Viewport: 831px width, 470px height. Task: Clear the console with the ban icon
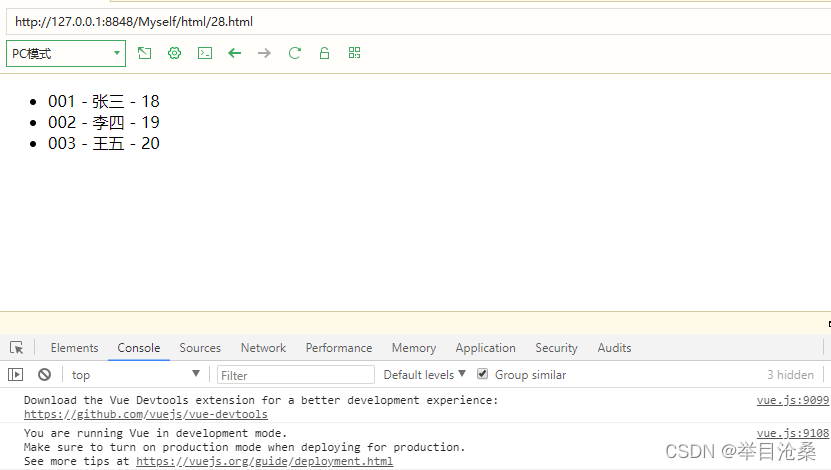(x=45, y=375)
